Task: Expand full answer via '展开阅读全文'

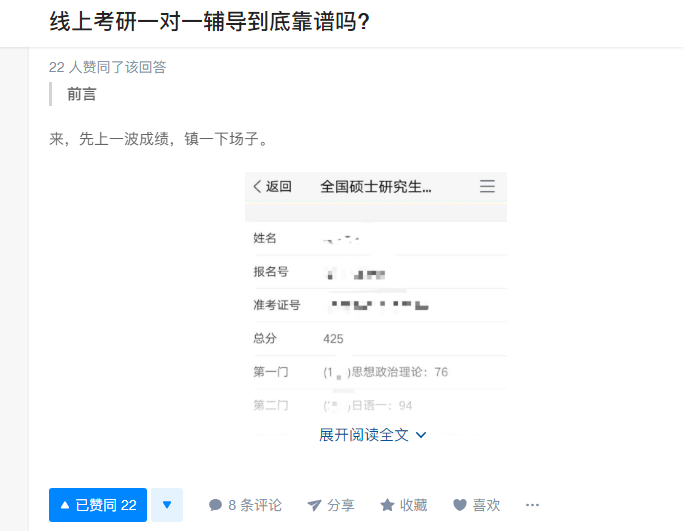Action: click(372, 435)
